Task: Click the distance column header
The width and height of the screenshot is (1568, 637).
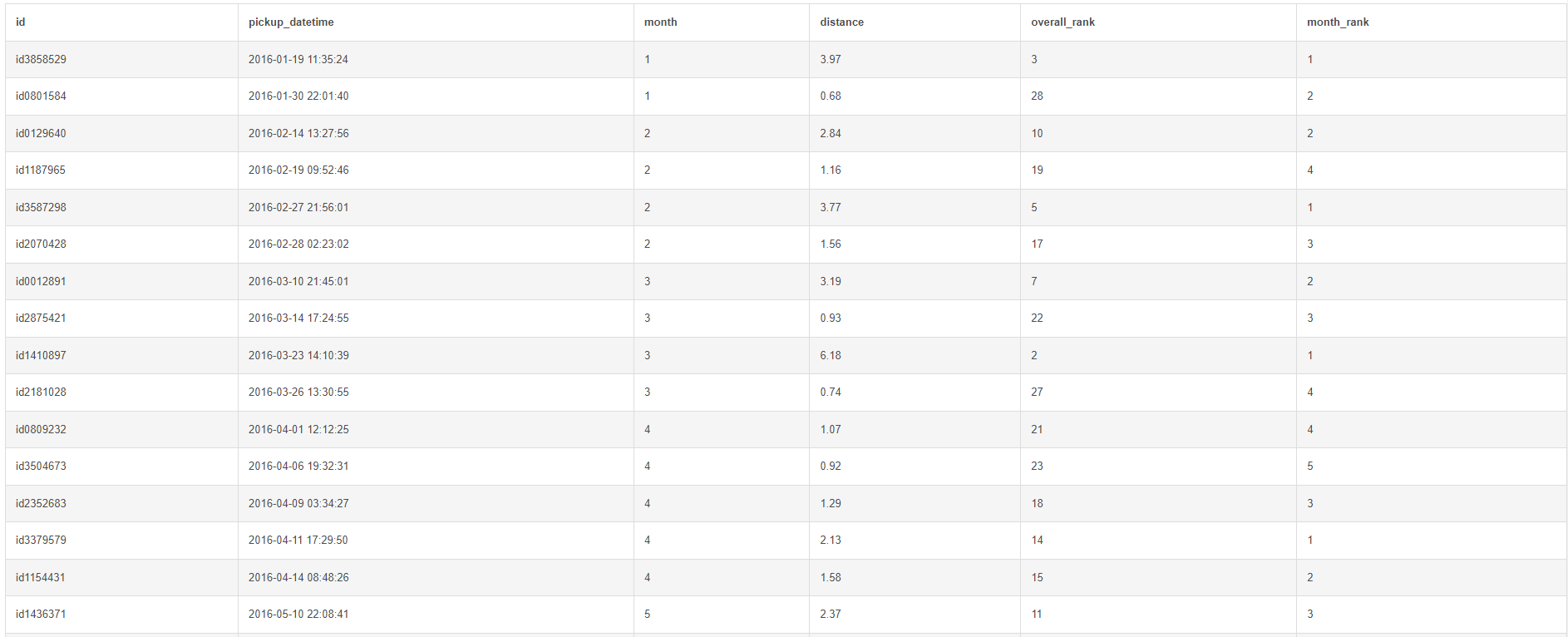Action: (x=841, y=22)
